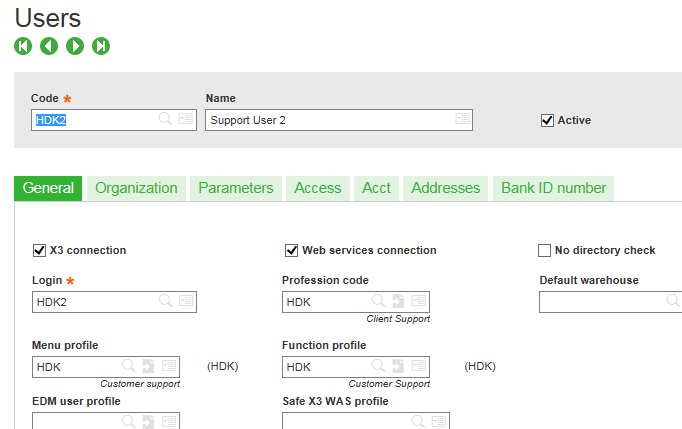Viewport: 682px width, 429px height.
Task: Open selection list for Function profile
Action: point(418,367)
